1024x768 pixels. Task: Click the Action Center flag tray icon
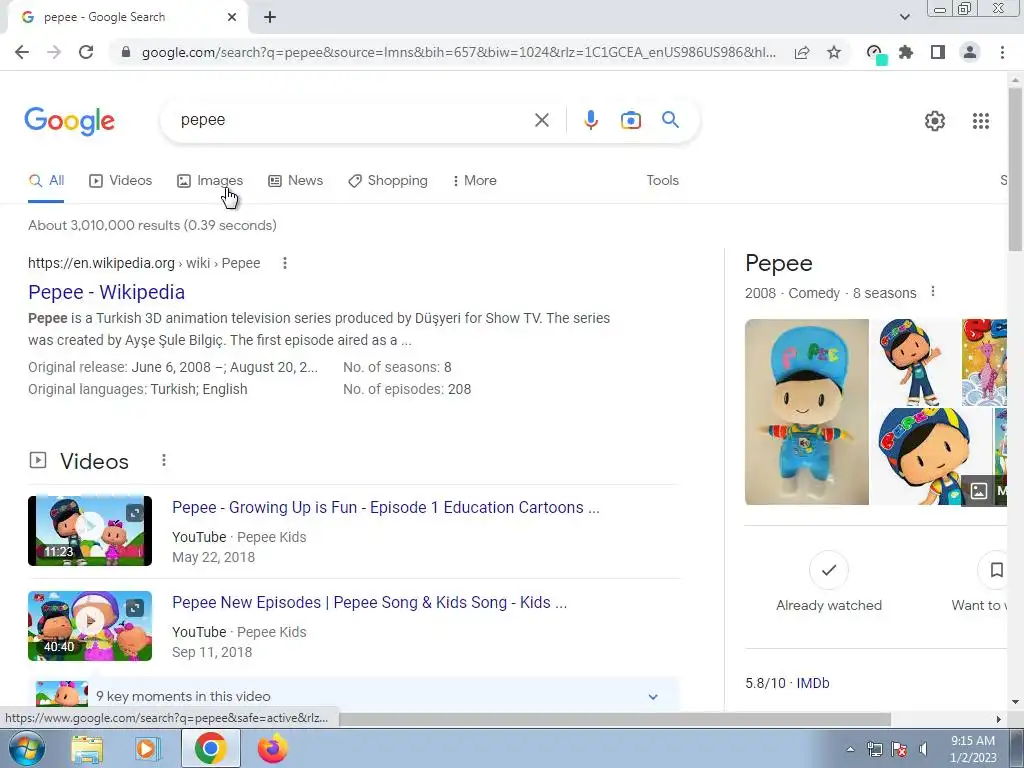tap(899, 750)
